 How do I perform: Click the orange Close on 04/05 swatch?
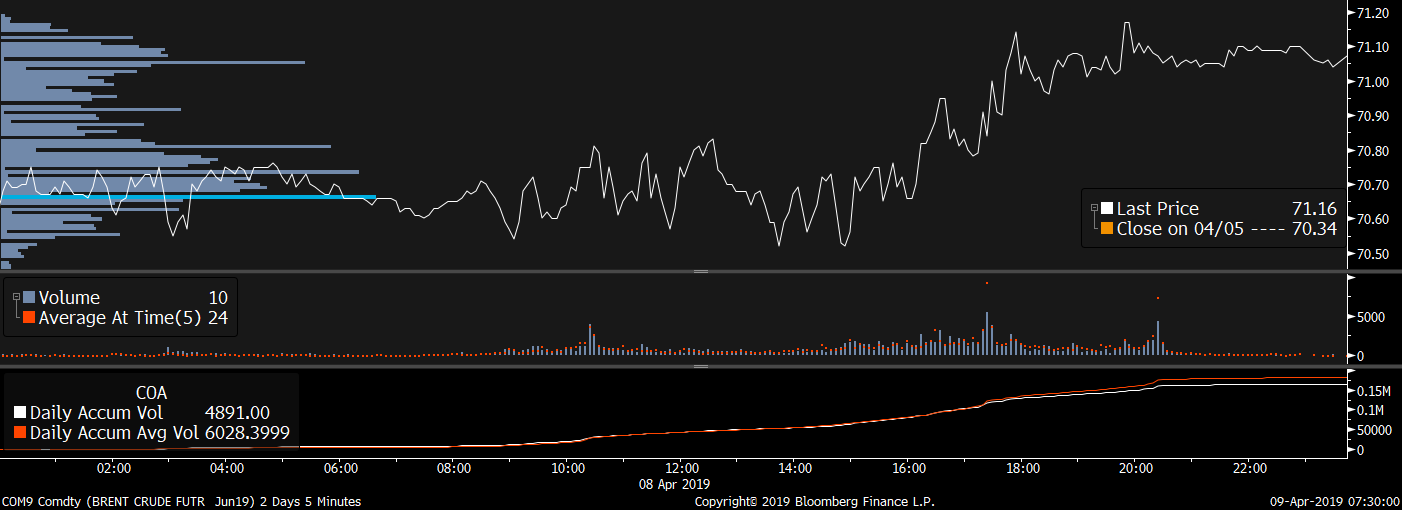[x=1107, y=228]
